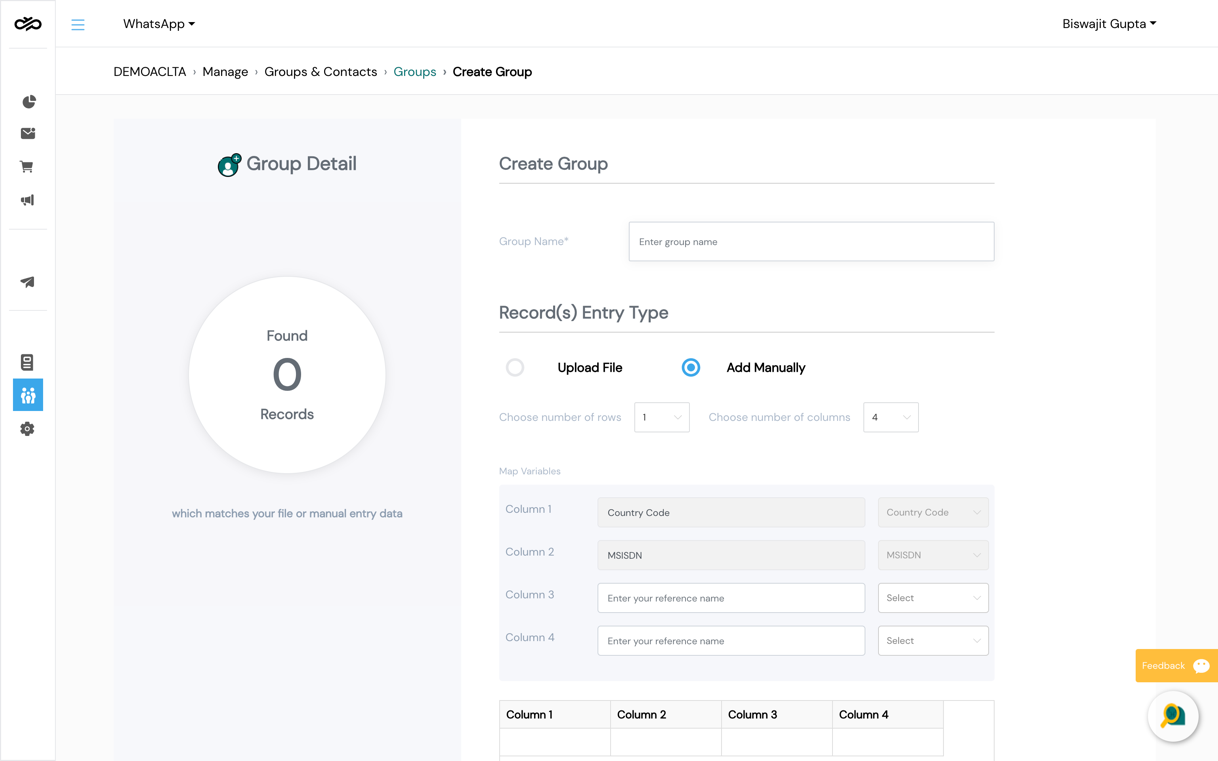
Task: Click the infinity logo icon
Action: [x=28, y=23]
